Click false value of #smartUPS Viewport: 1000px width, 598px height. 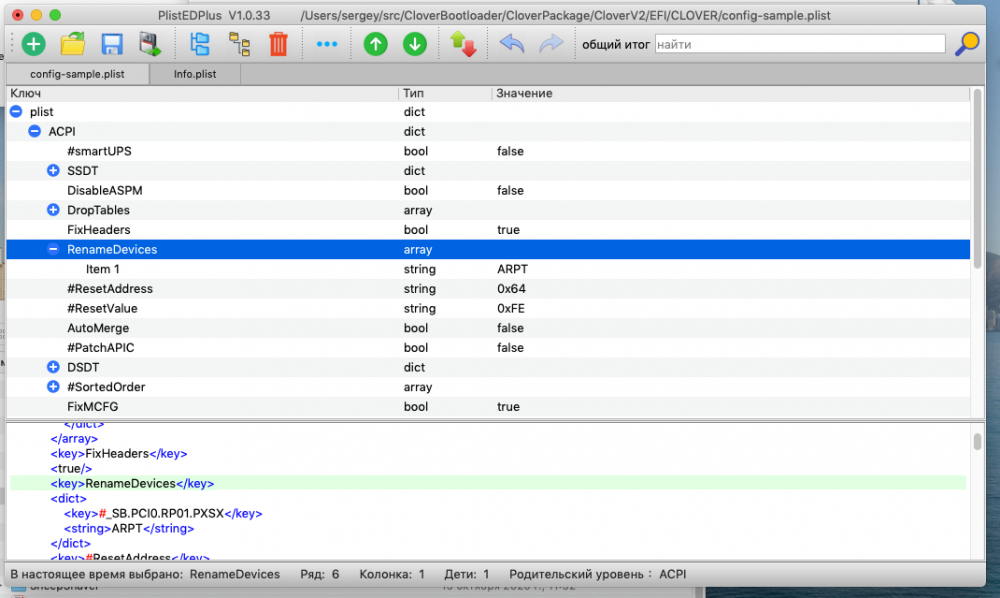pos(510,151)
